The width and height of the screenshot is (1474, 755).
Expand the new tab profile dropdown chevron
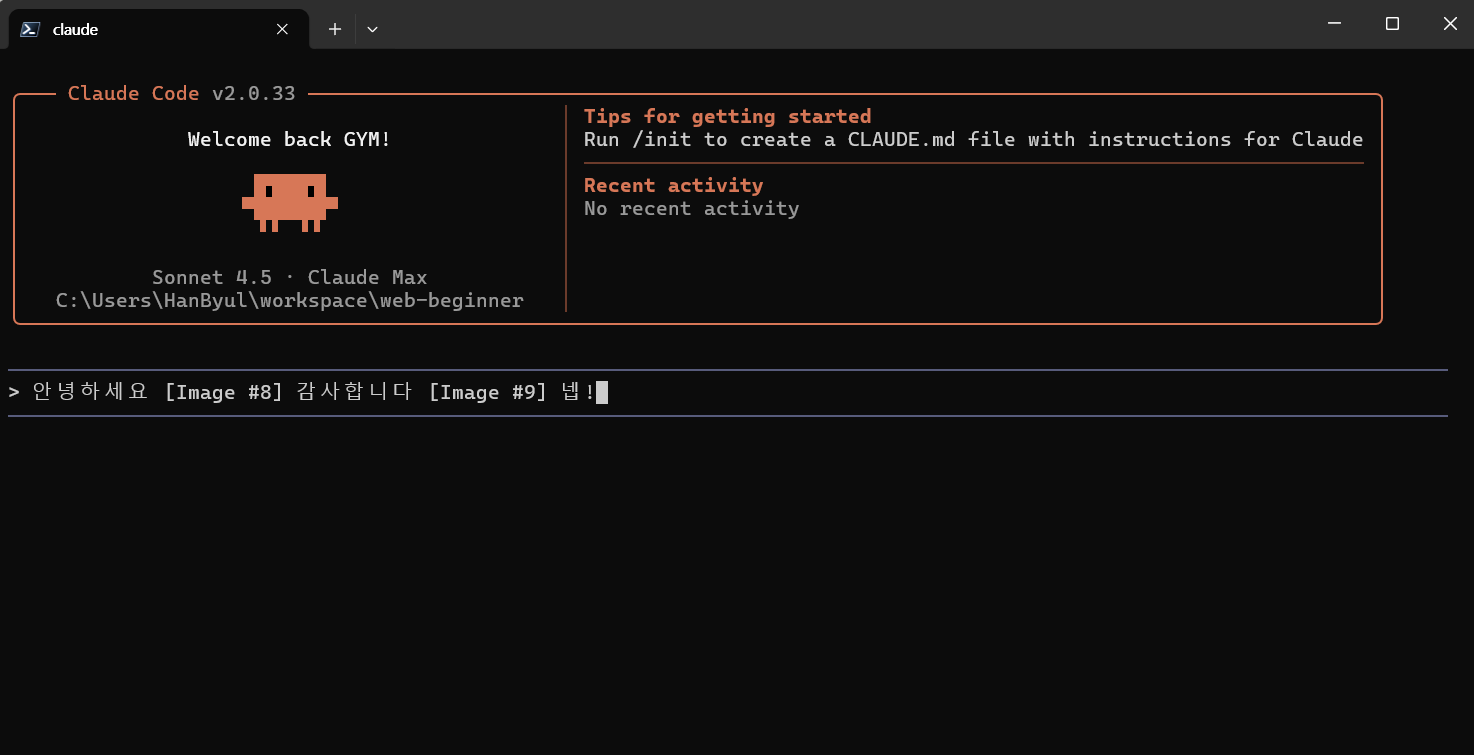tap(372, 29)
